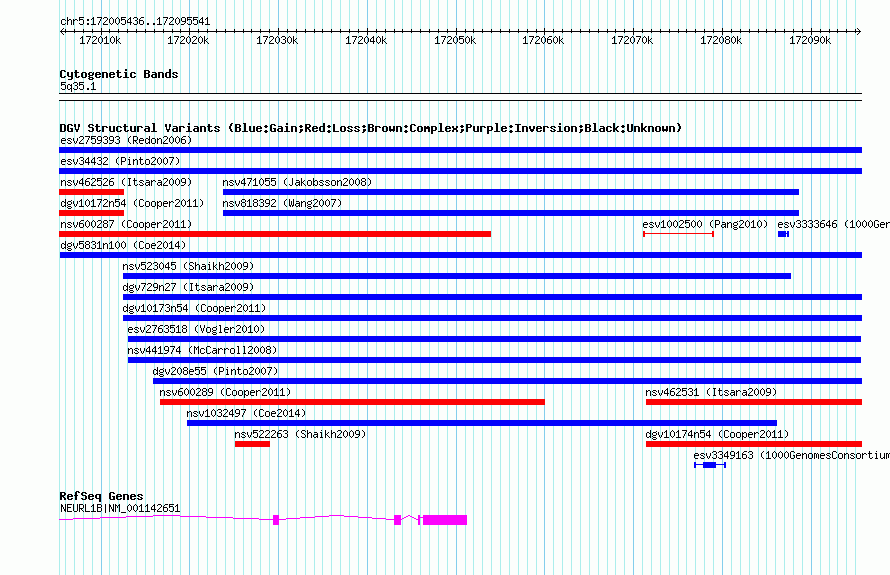890x575 pixels.
Task: Select the esv1002500 thin red loss glyph
Action: (678, 234)
